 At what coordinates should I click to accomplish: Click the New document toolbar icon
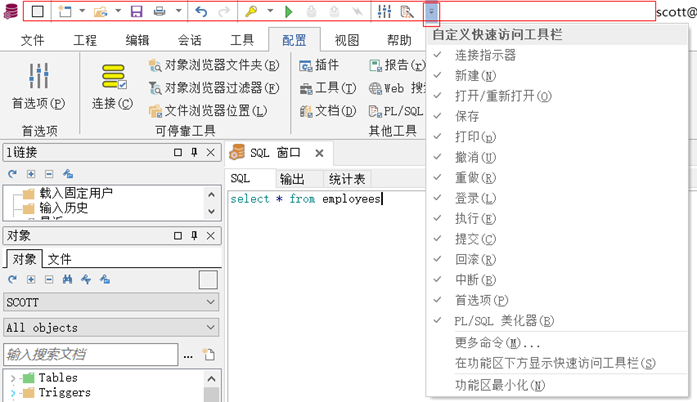click(65, 12)
